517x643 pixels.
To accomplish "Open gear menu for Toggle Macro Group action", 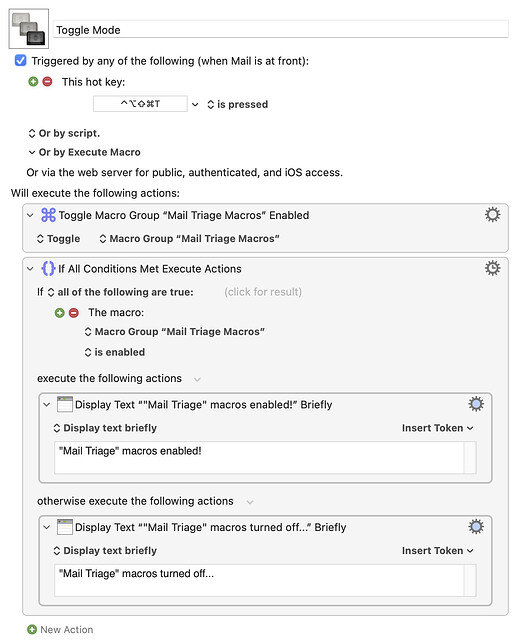I will (492, 214).
